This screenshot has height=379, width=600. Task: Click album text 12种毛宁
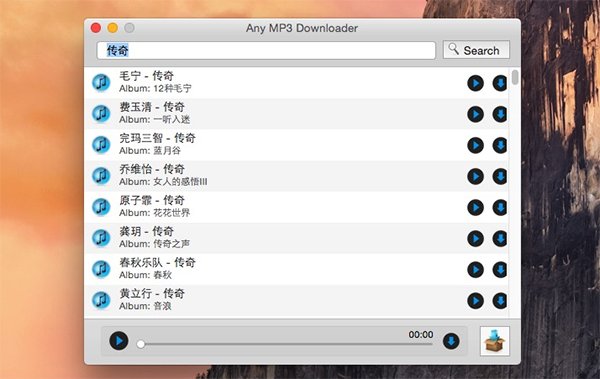pos(172,88)
